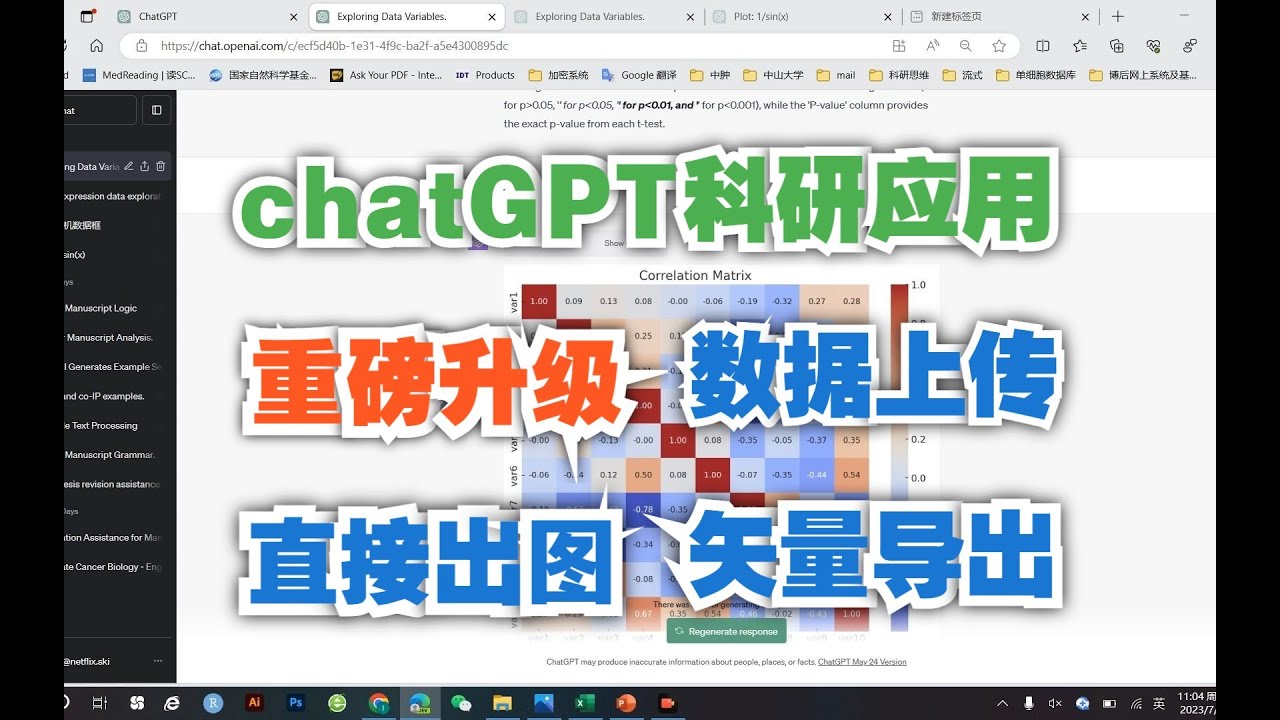Open the browser profile icon
Viewport: 1280px width, 720px height.
tap(1189, 46)
